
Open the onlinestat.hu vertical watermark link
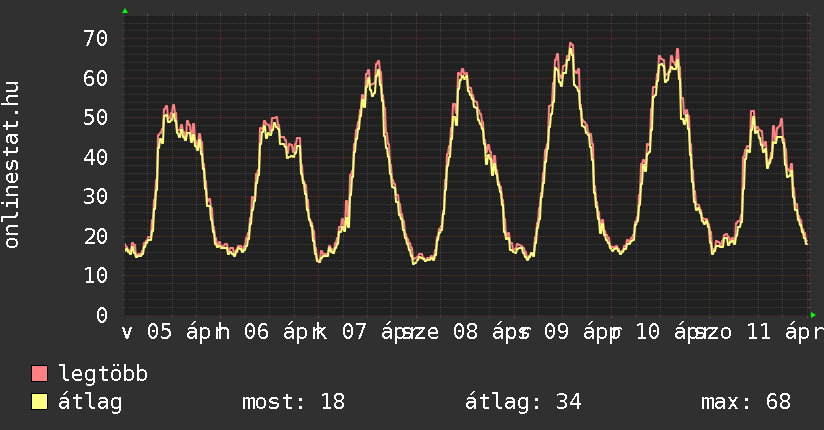tap(13, 166)
